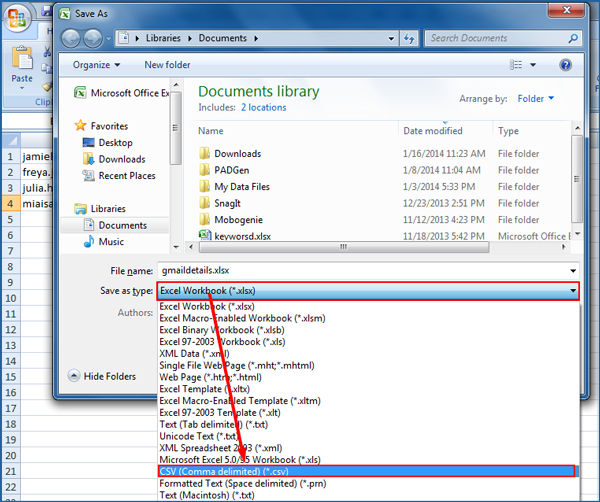Select Music under Libraries

point(104,242)
